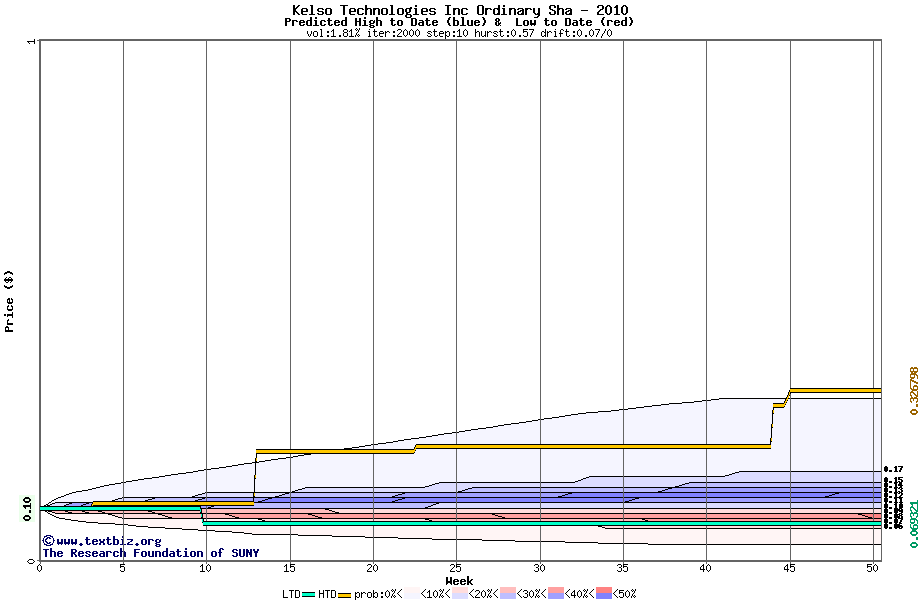Click the yellow HTD legend swatch

pos(344,594)
